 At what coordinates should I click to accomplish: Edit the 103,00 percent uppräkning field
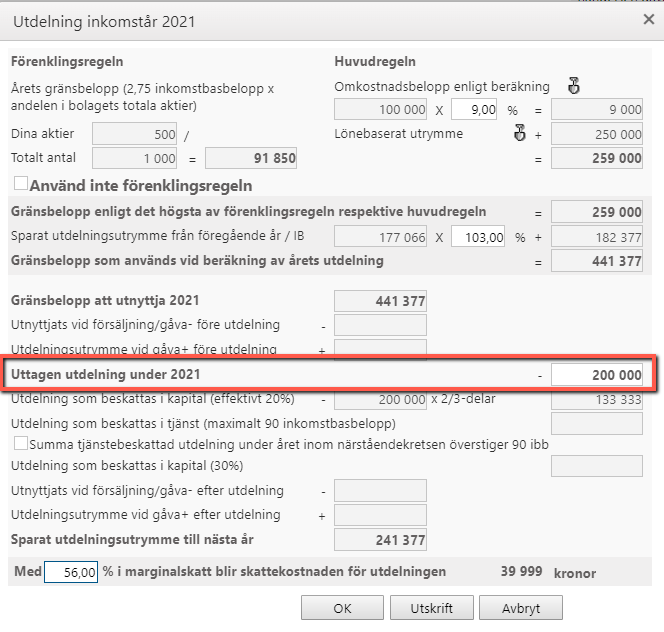(478, 237)
